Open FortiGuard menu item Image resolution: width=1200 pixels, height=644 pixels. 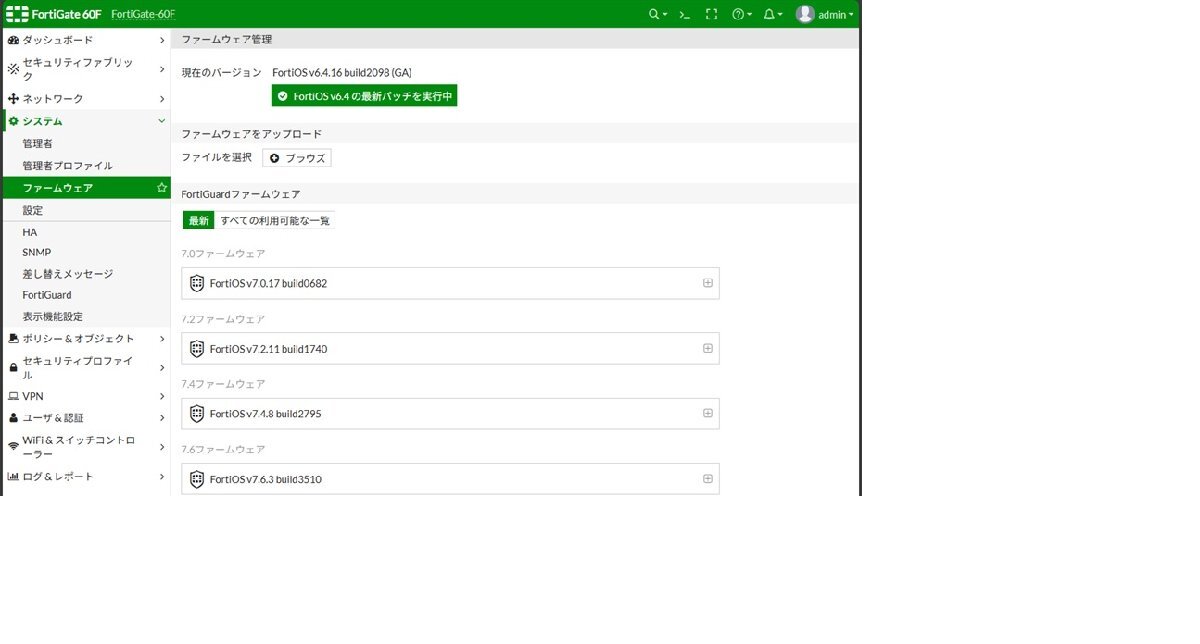[86, 295]
